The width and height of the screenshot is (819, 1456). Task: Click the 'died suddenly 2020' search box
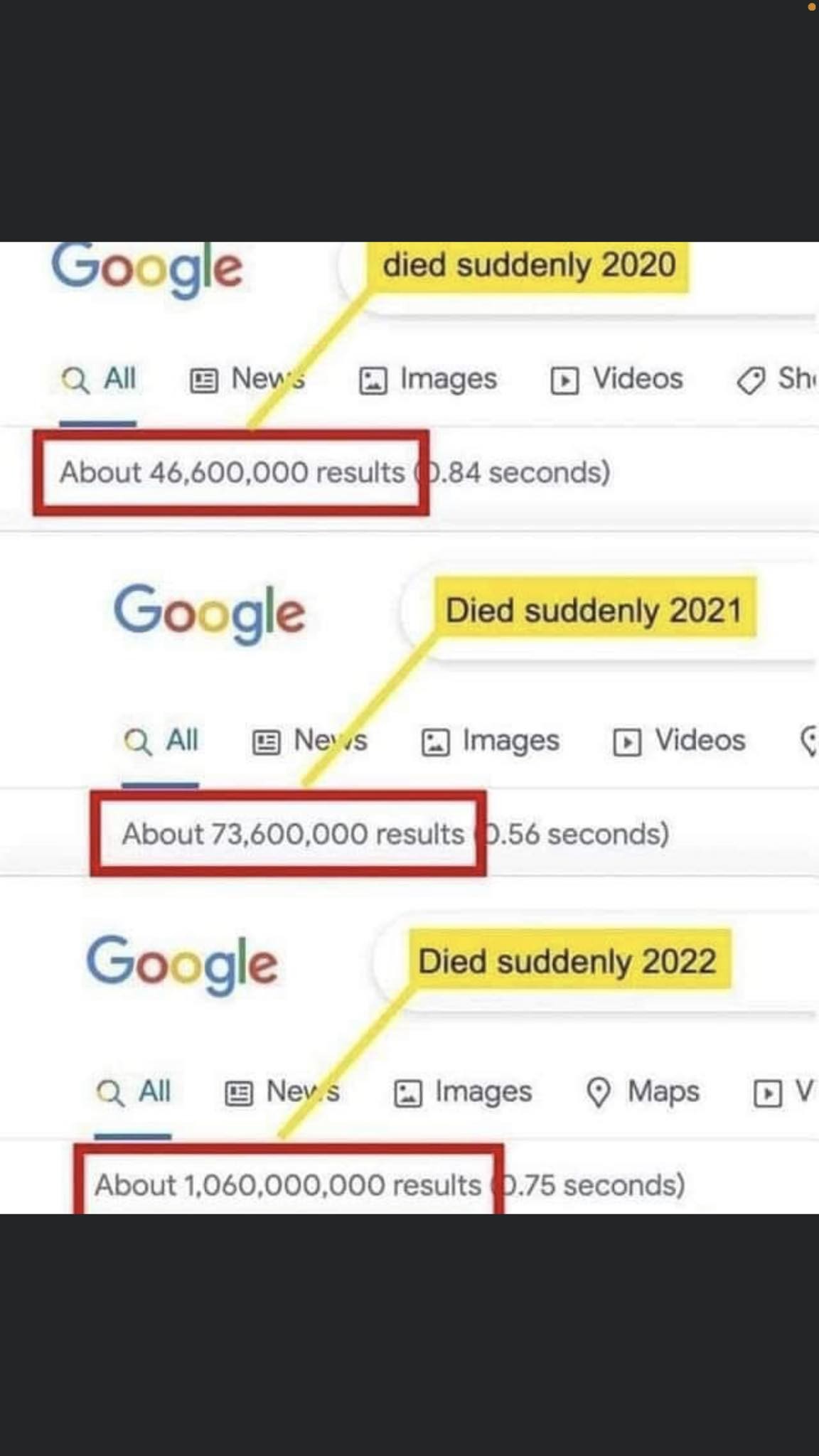point(529,266)
